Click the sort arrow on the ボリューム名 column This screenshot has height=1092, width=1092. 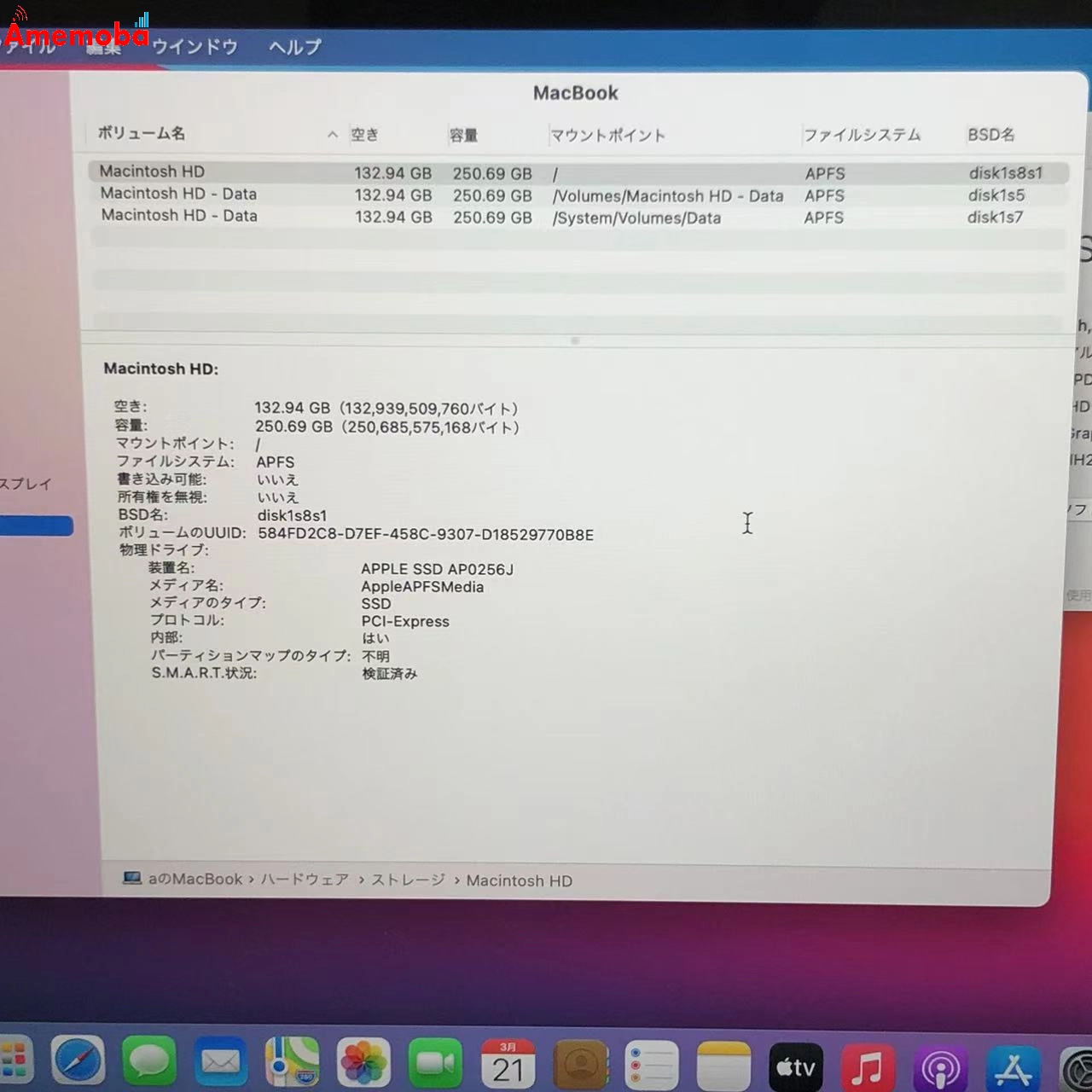tap(332, 134)
